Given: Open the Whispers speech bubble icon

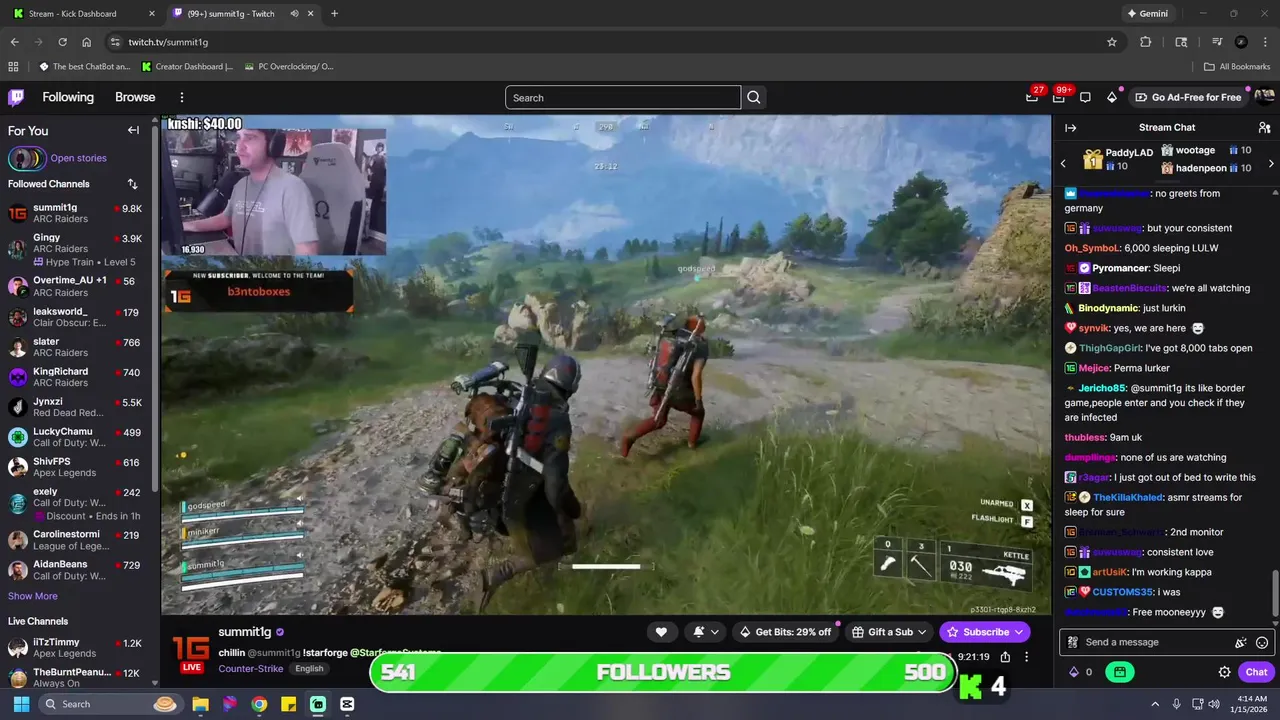Looking at the screenshot, I should click(1085, 97).
